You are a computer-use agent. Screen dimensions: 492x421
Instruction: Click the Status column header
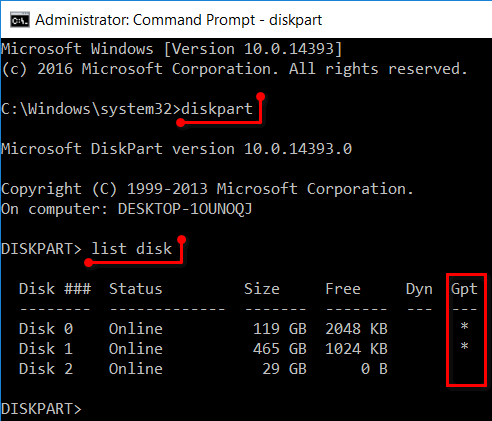(136, 289)
